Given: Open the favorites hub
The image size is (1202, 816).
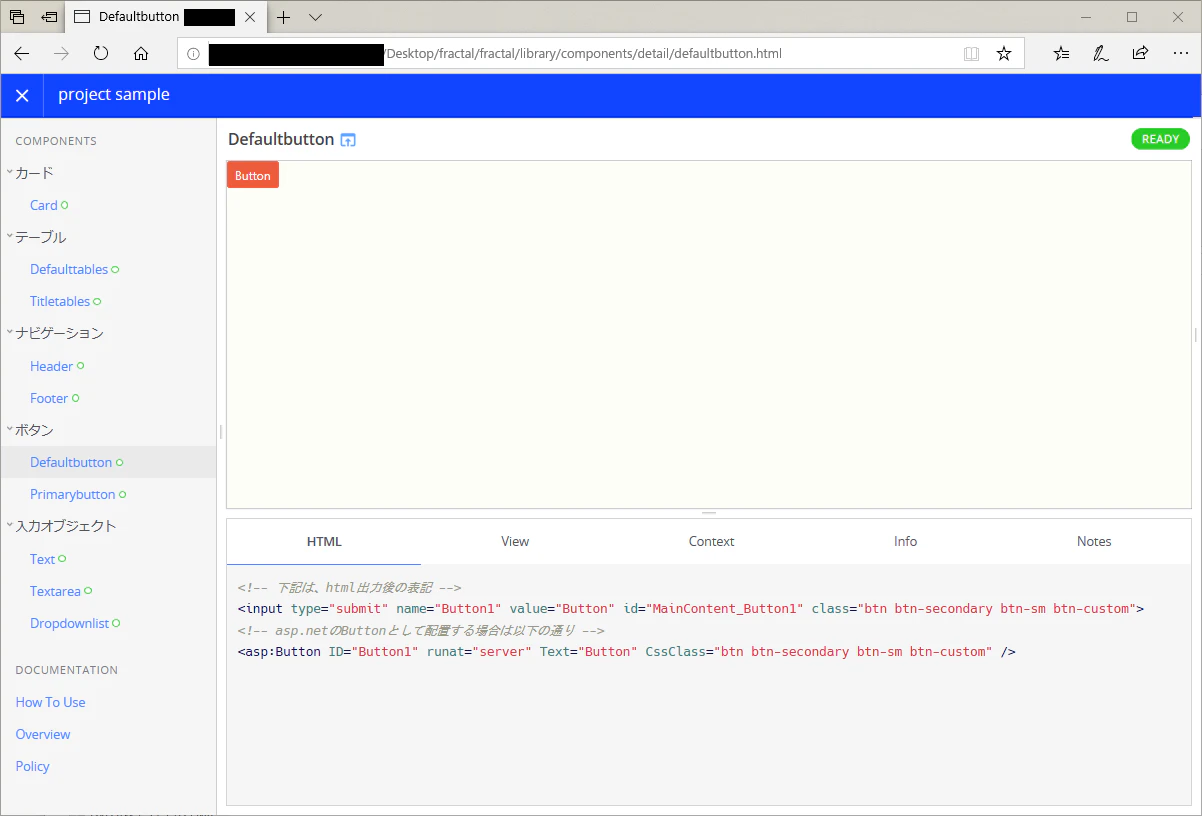Looking at the screenshot, I should click(x=1062, y=54).
